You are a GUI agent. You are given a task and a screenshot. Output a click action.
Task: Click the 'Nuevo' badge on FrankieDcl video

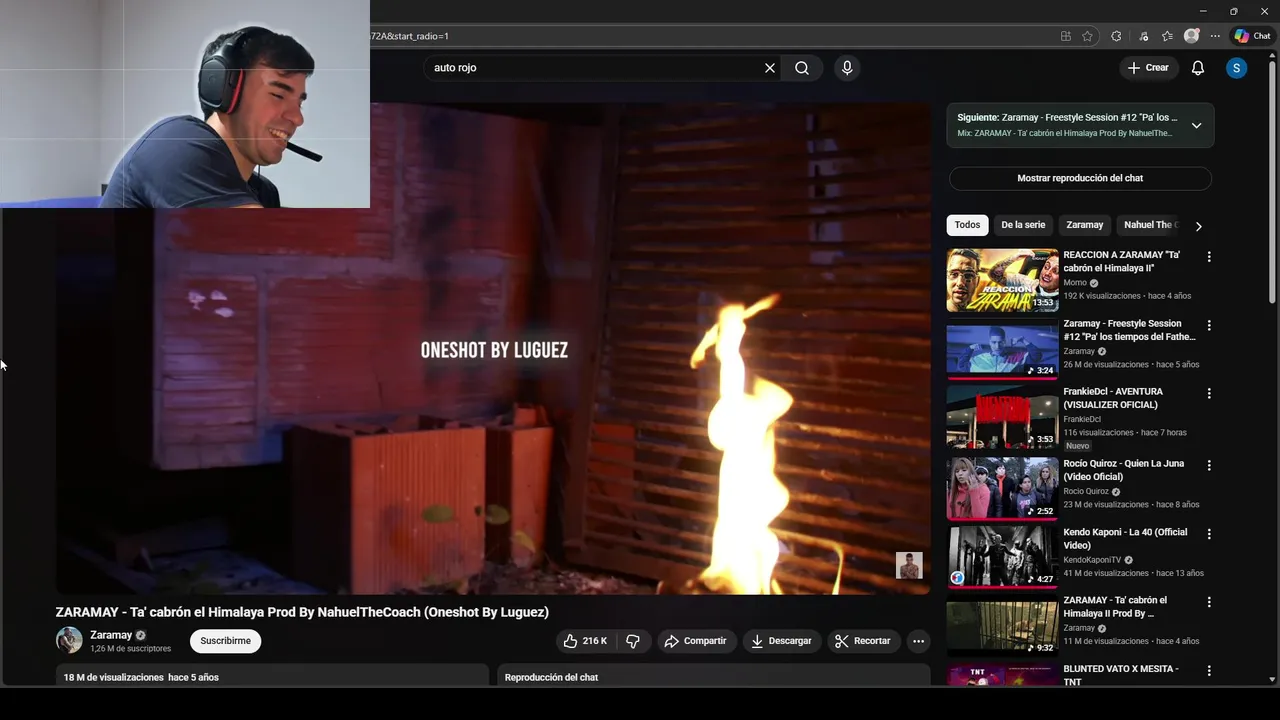click(x=1077, y=446)
